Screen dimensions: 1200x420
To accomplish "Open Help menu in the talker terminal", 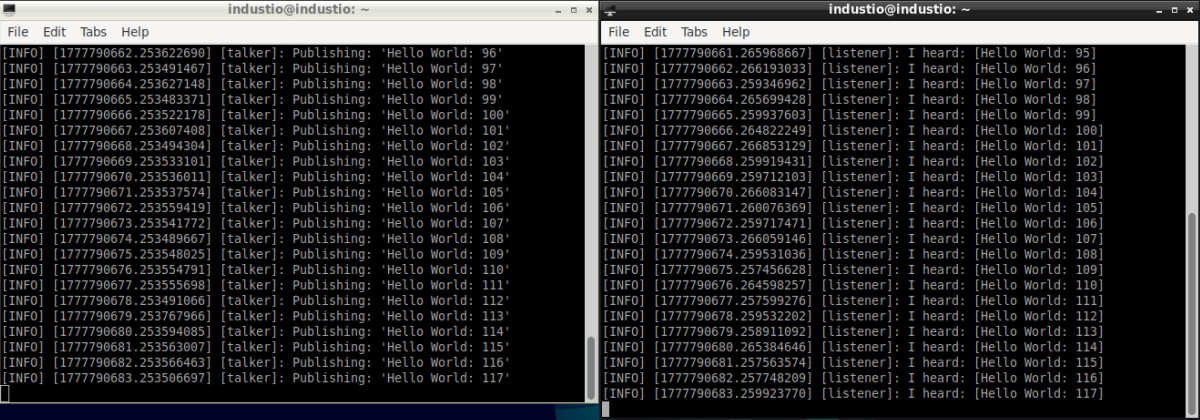I will pos(135,32).
